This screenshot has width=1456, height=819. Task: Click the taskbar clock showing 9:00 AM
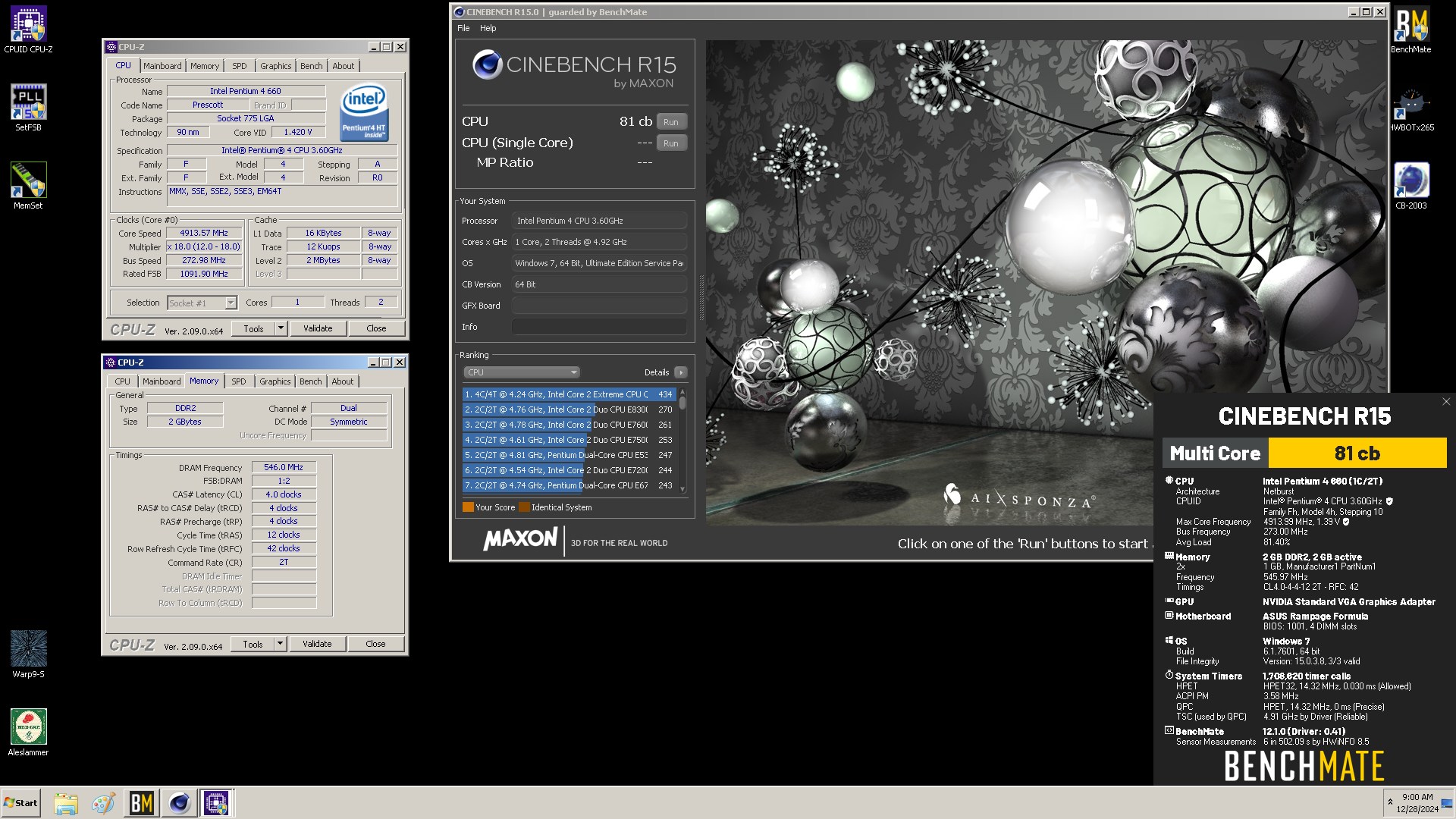pyautogui.click(x=1417, y=803)
